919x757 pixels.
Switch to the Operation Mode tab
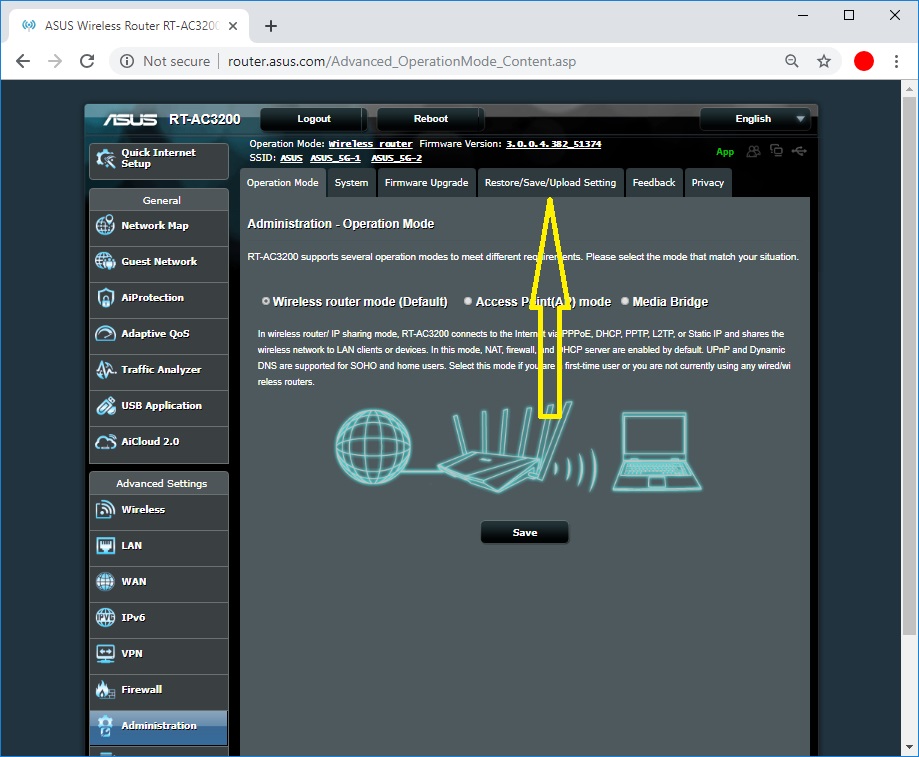tap(282, 183)
